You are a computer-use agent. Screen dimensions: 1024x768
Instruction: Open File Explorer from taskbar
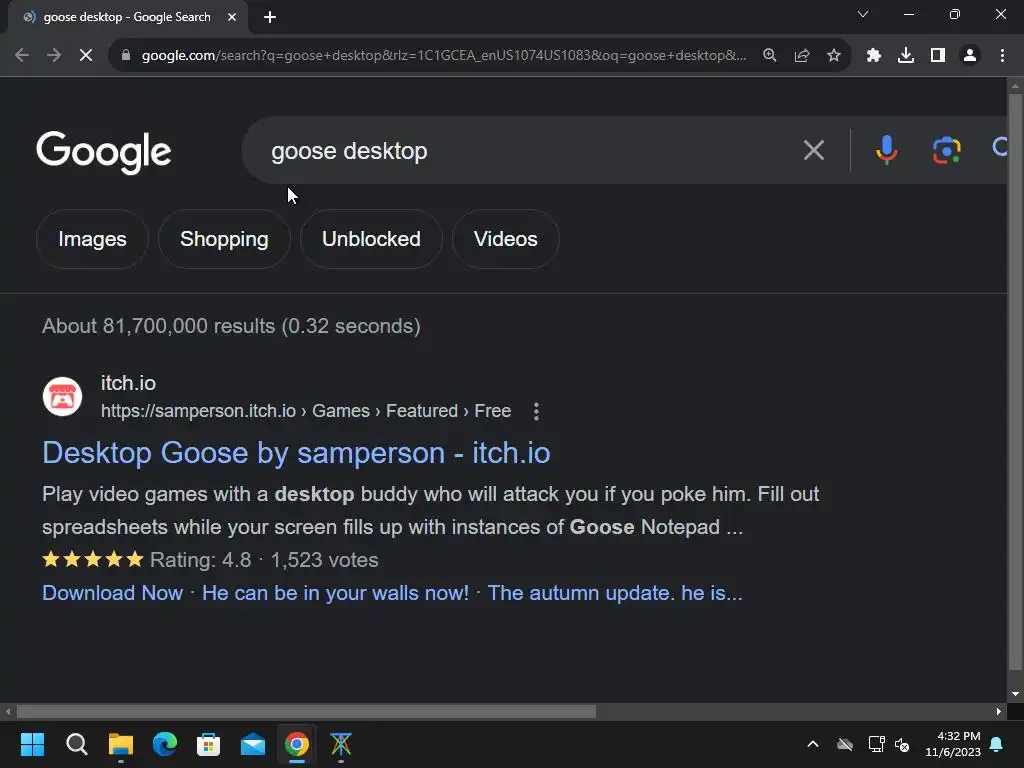click(x=121, y=744)
